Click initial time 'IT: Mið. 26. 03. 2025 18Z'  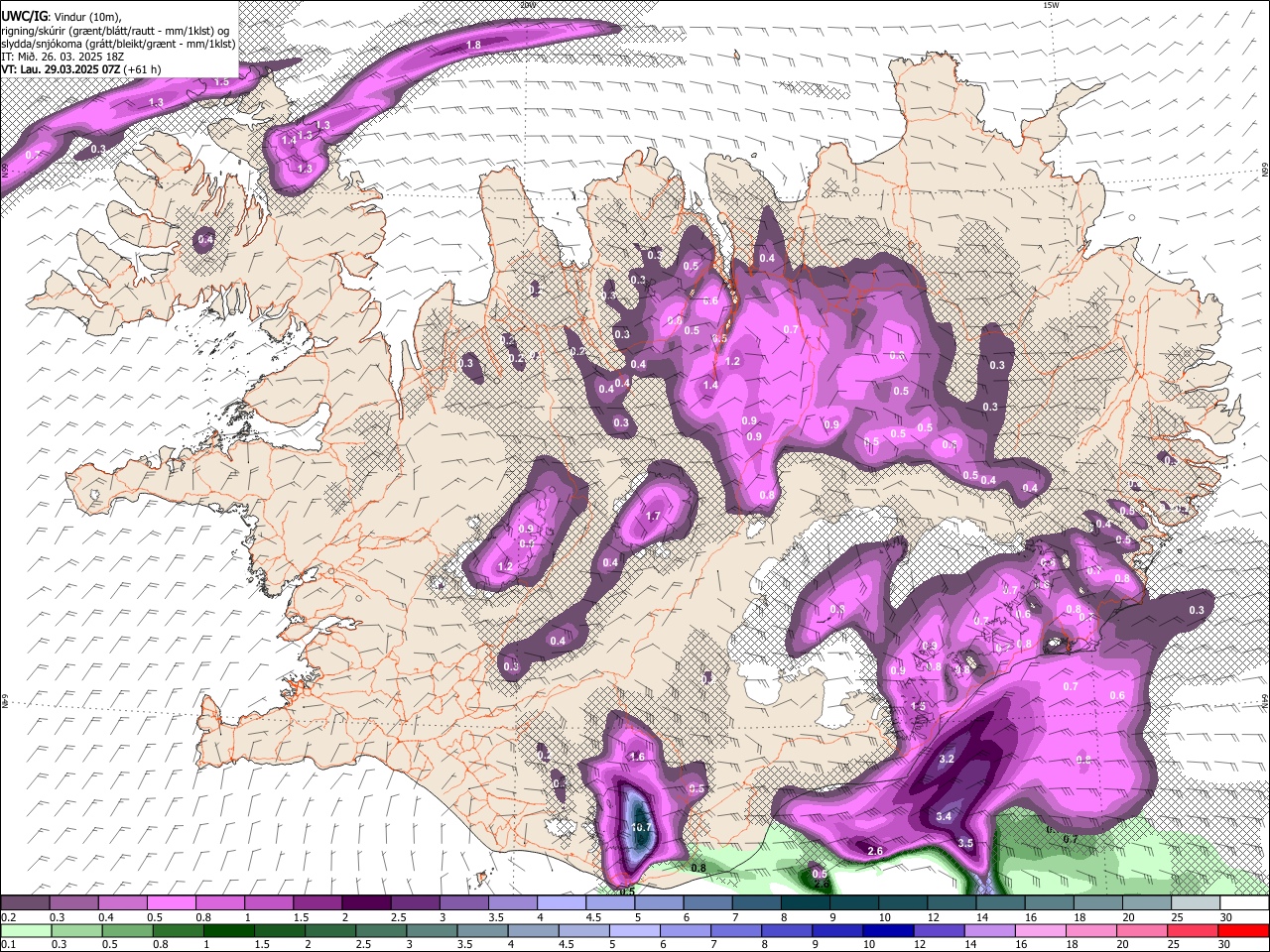pos(61,57)
